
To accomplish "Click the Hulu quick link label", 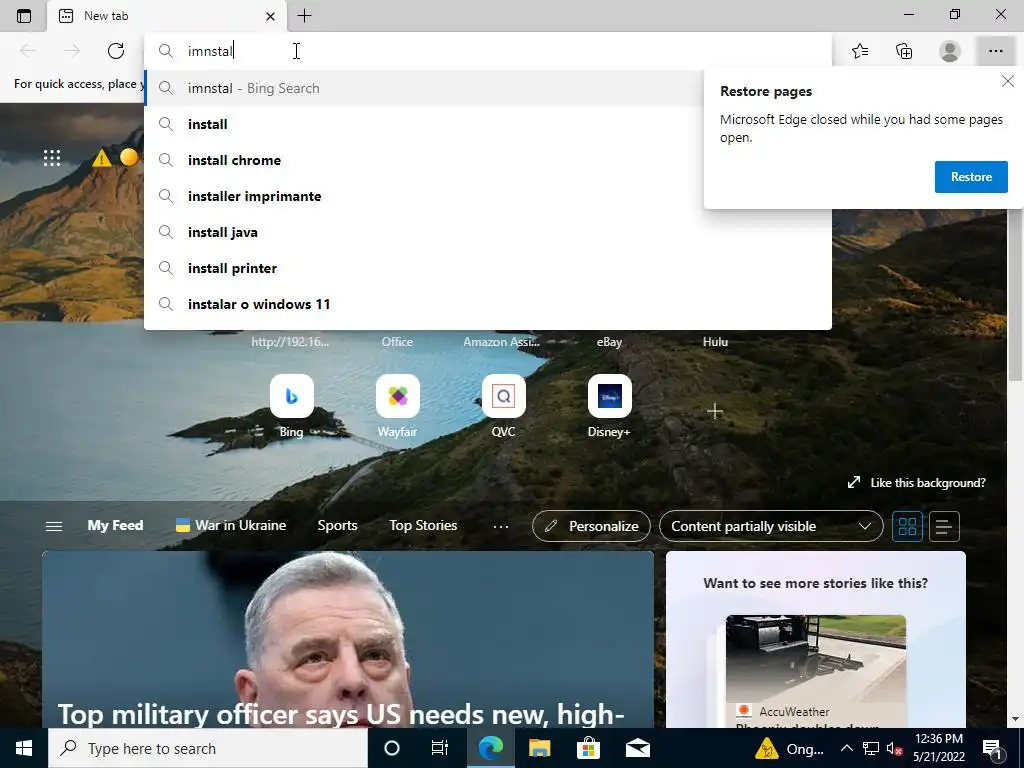I will click(715, 342).
